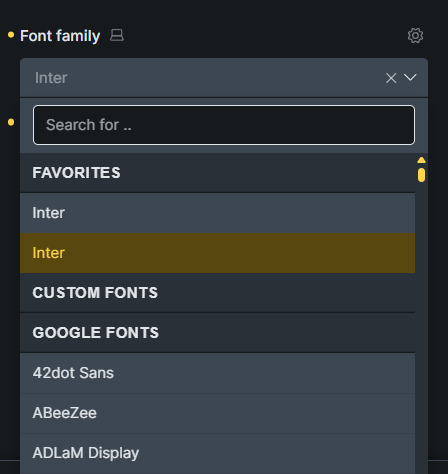Pick the 42dot Sans Google font
Image resolution: width=448 pixels, height=474 pixels.
coord(217,373)
